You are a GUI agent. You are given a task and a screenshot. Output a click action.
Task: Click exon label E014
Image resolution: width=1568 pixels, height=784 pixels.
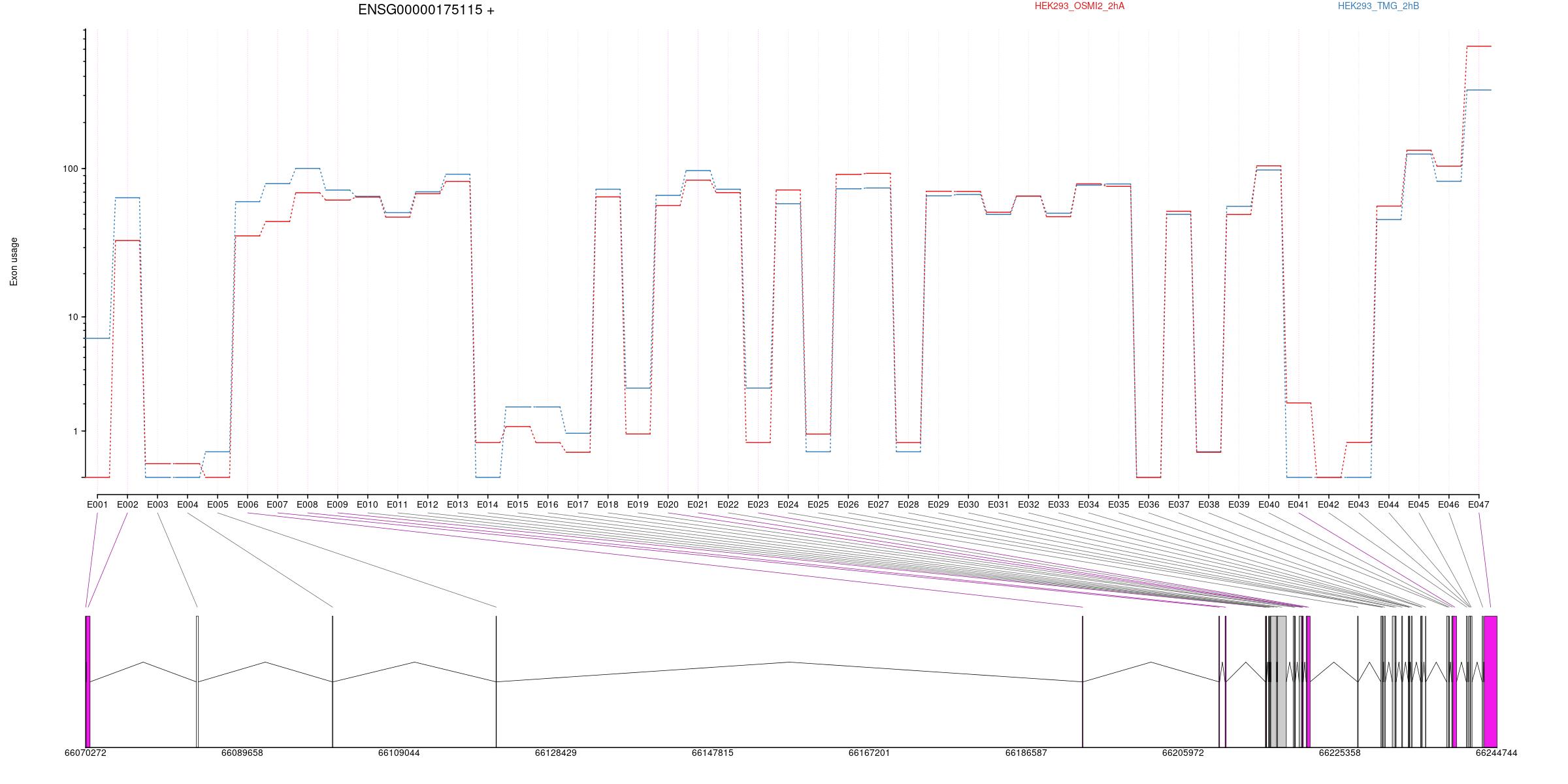(488, 504)
